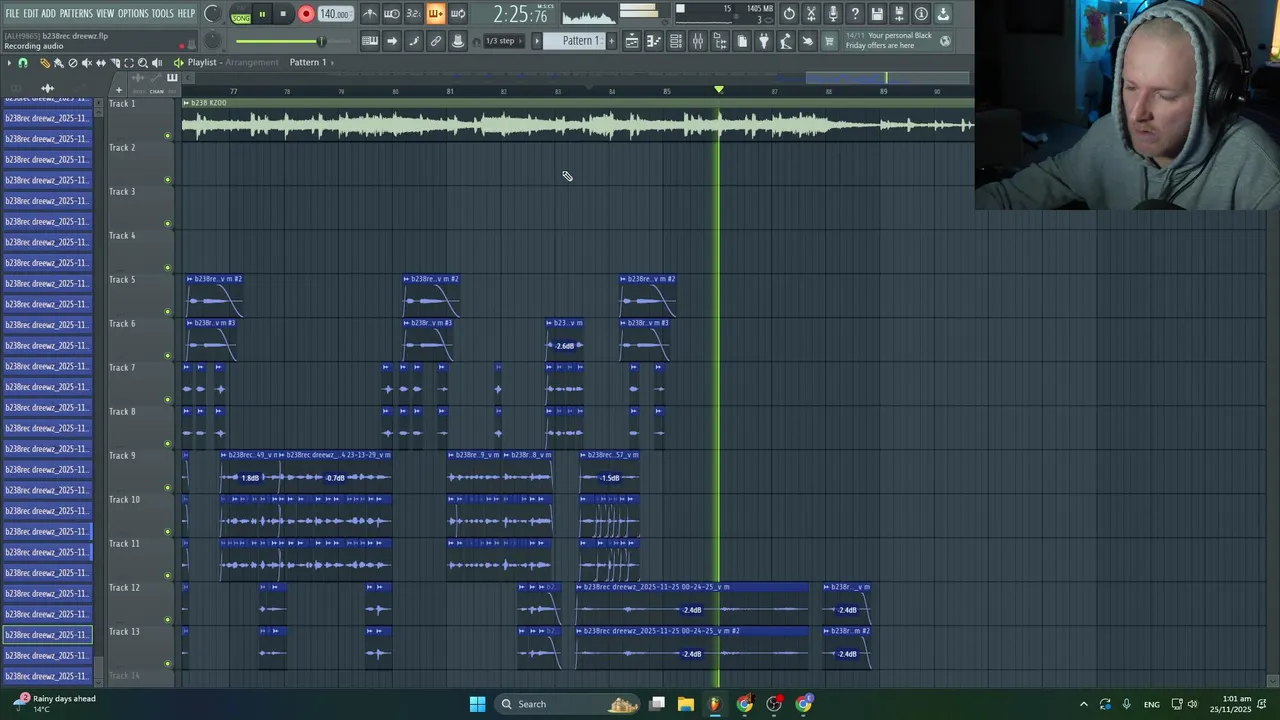Open the Arrangement breadcrumb dropdown
Screen dimensions: 1280x720
252,62
